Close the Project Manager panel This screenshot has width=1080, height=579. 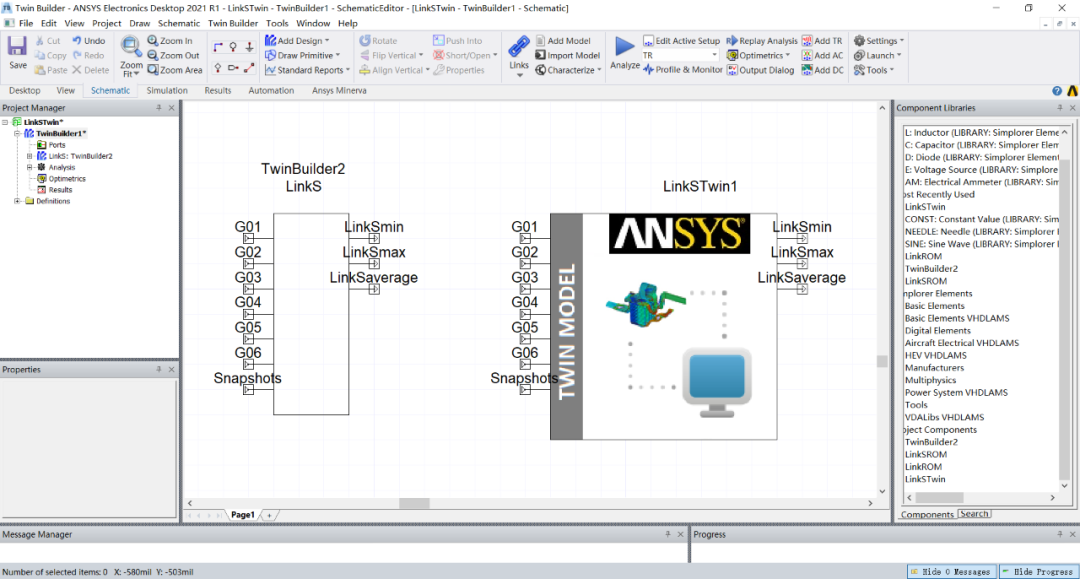(x=172, y=107)
